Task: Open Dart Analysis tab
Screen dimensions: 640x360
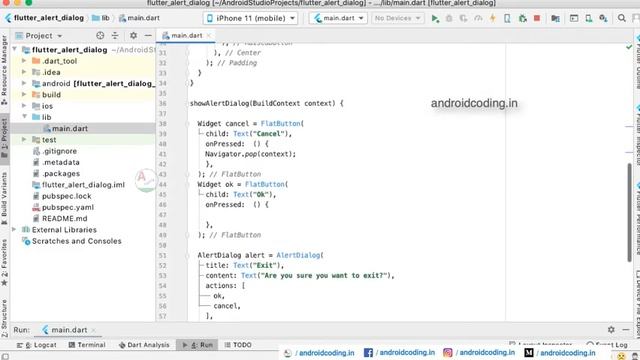Action: pos(144,345)
